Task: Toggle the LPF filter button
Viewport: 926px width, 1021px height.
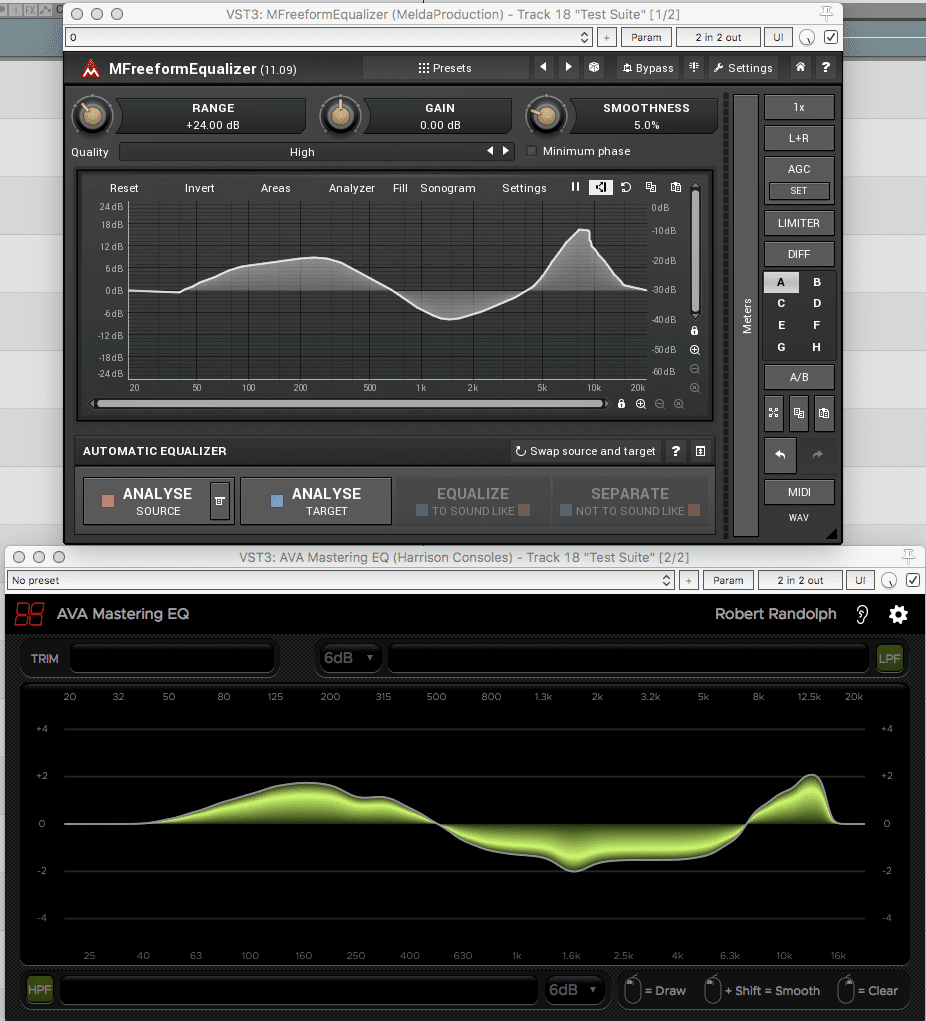Action: tap(889, 657)
